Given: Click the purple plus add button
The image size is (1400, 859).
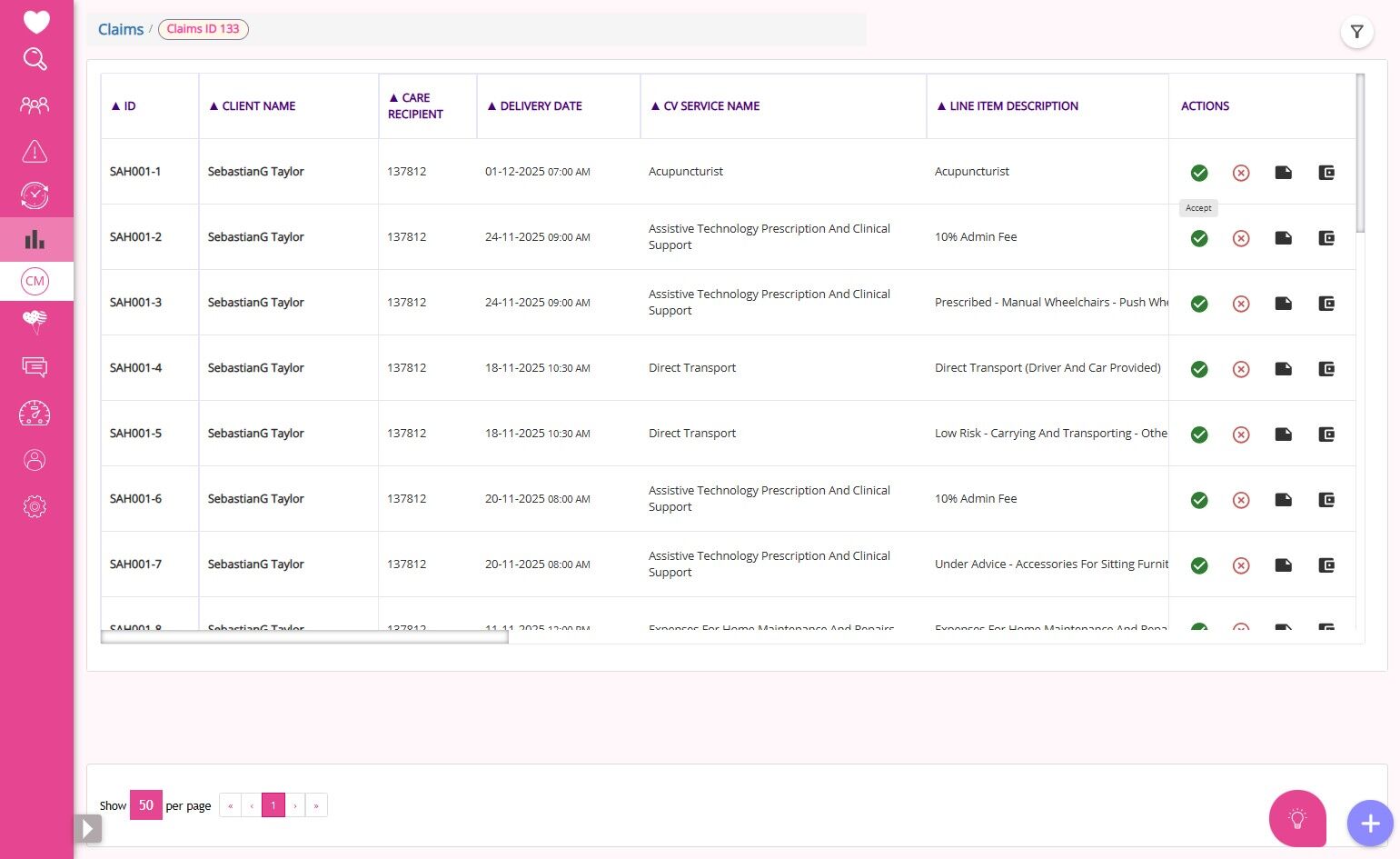Looking at the screenshot, I should click(x=1370, y=824).
